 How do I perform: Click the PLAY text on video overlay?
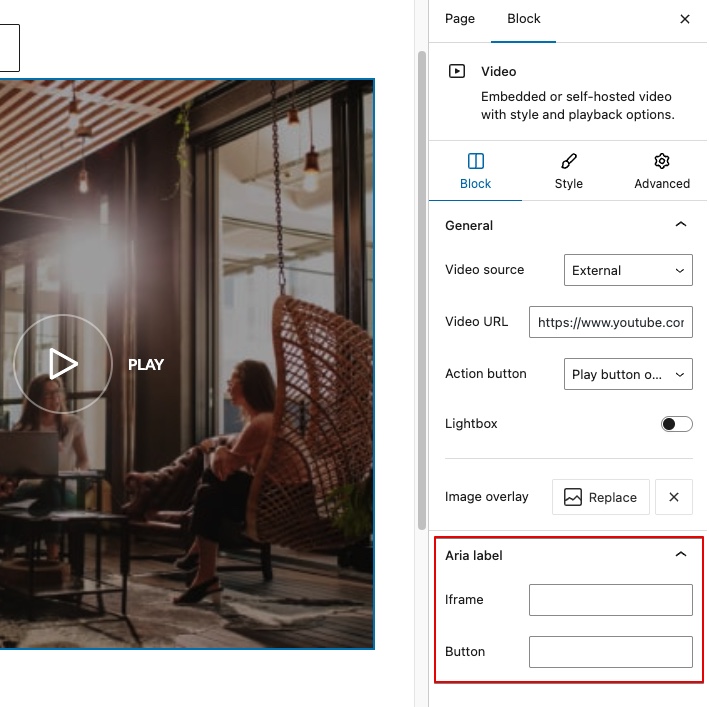pyautogui.click(x=146, y=365)
